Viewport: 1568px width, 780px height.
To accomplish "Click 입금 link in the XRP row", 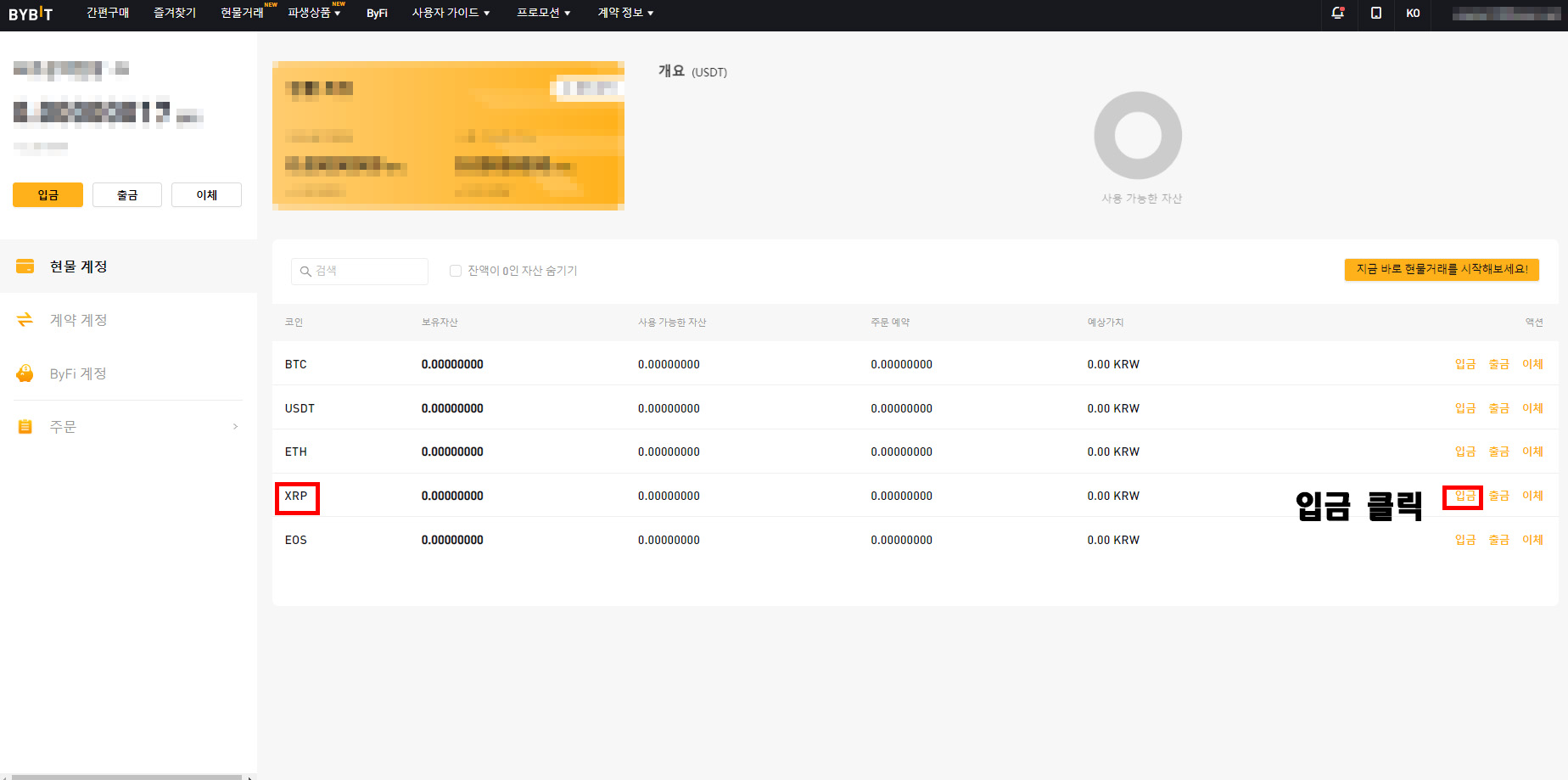I will tap(1464, 497).
